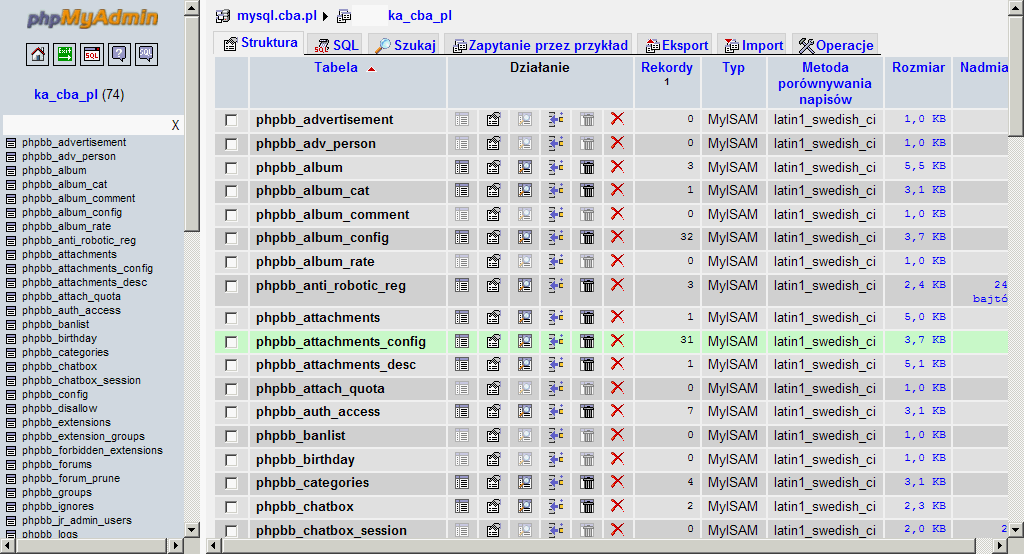
Task: Select phpbb_anti_robotic_reg row checkbox
Action: 231,286
